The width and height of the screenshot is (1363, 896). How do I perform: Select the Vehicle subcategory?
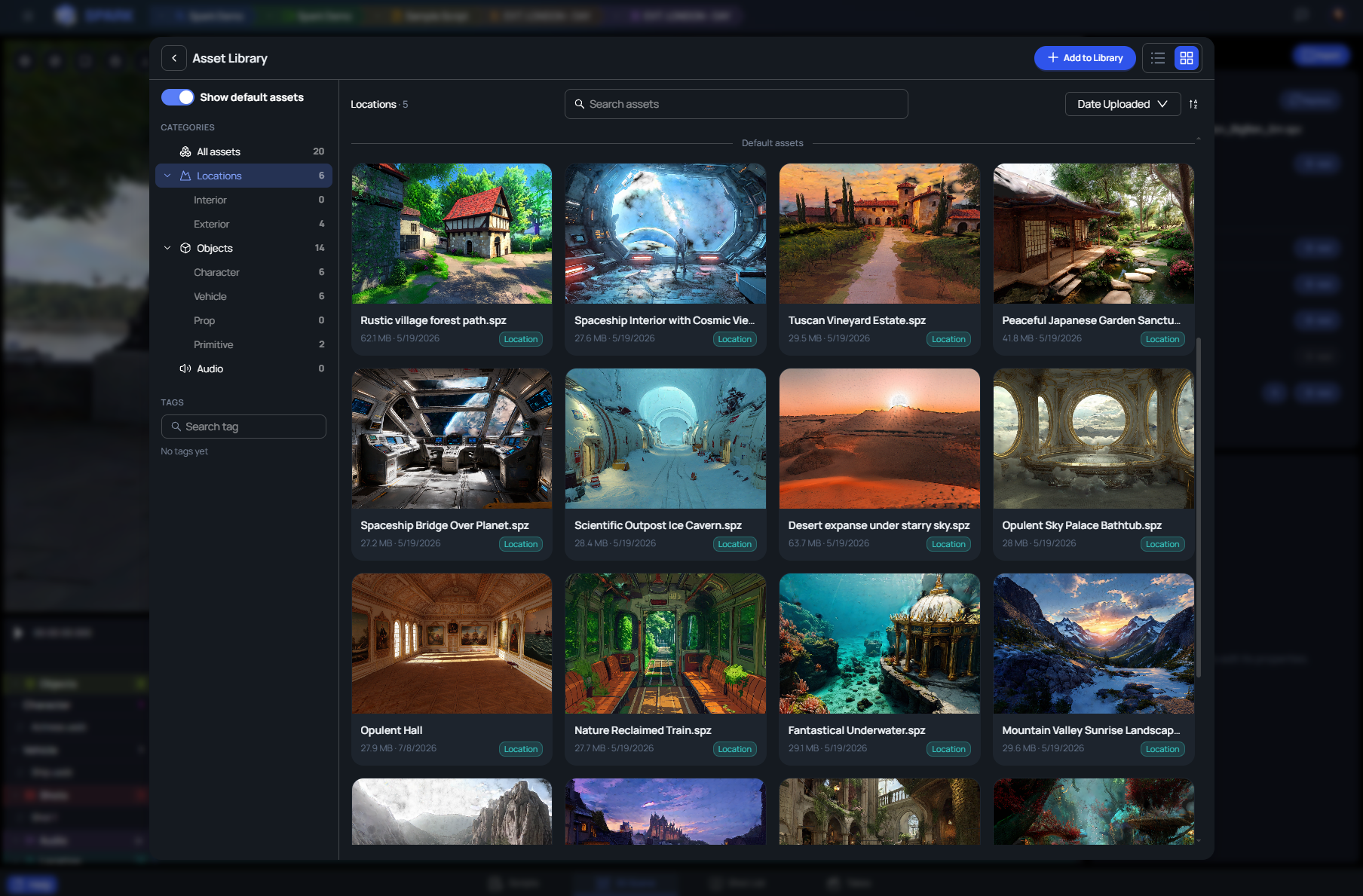pos(244,296)
